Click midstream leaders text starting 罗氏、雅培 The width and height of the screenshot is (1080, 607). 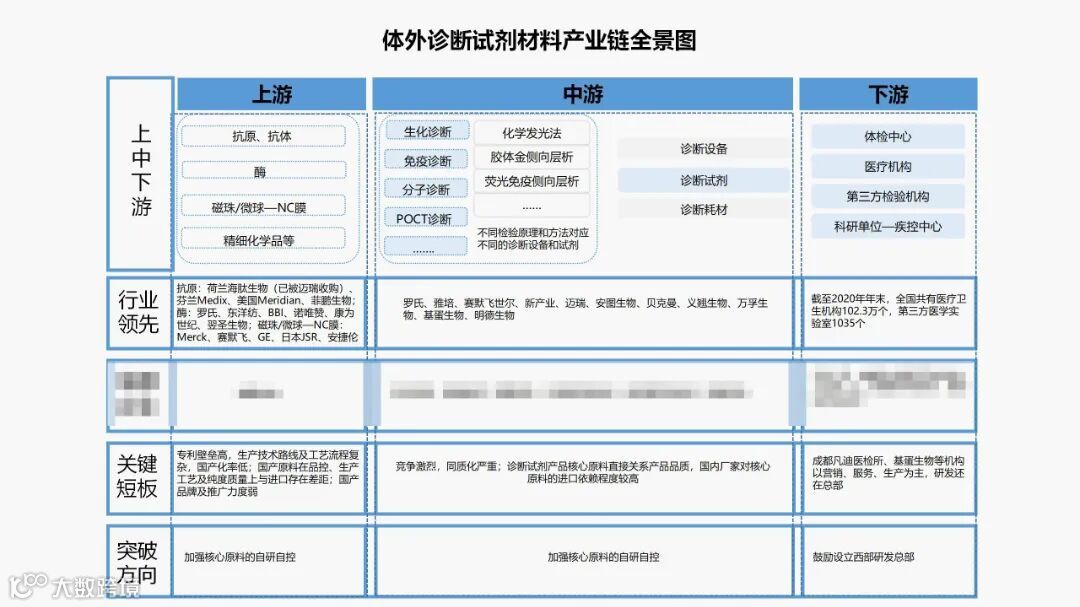[x=585, y=309]
